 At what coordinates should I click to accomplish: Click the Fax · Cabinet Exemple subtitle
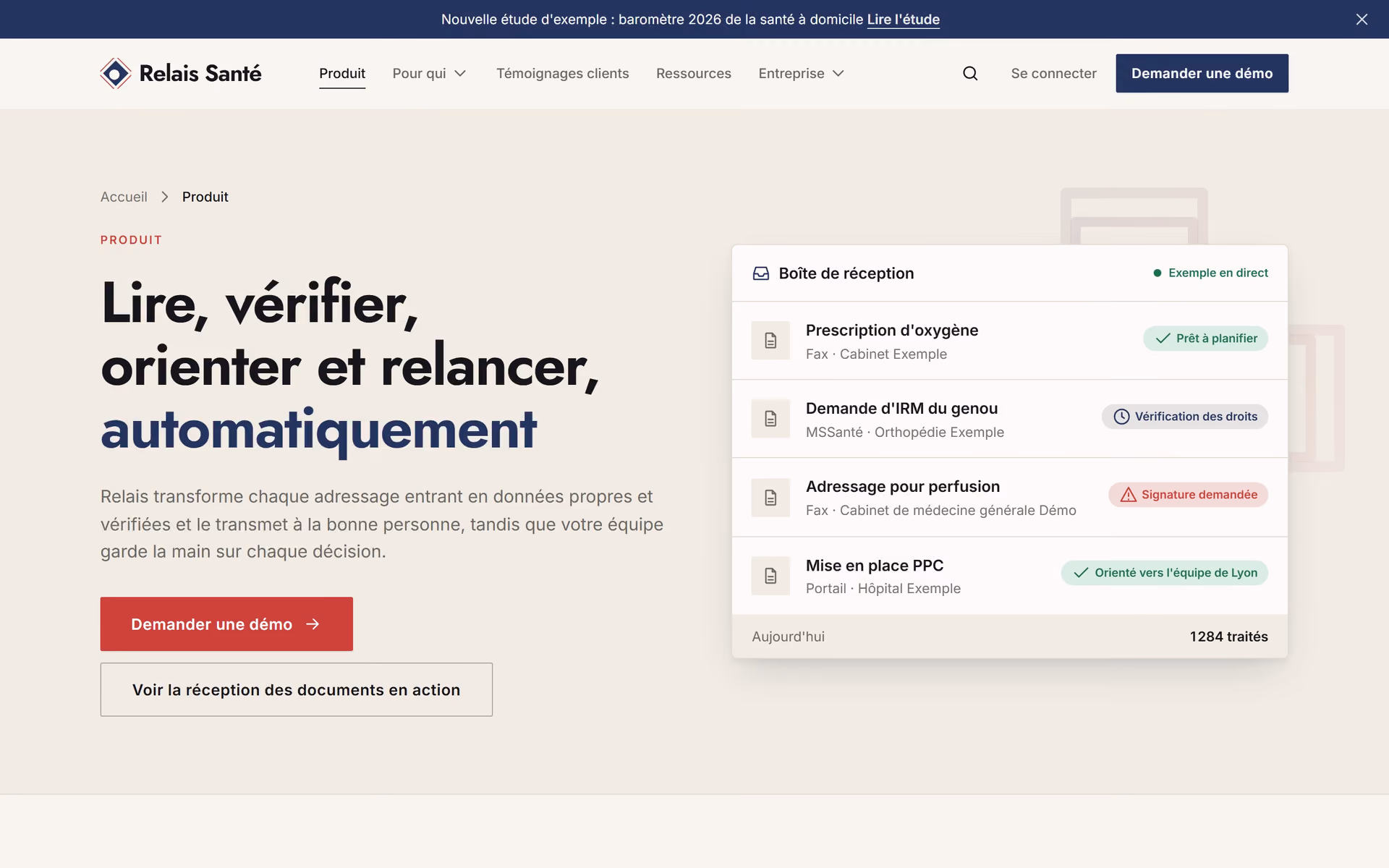(876, 354)
